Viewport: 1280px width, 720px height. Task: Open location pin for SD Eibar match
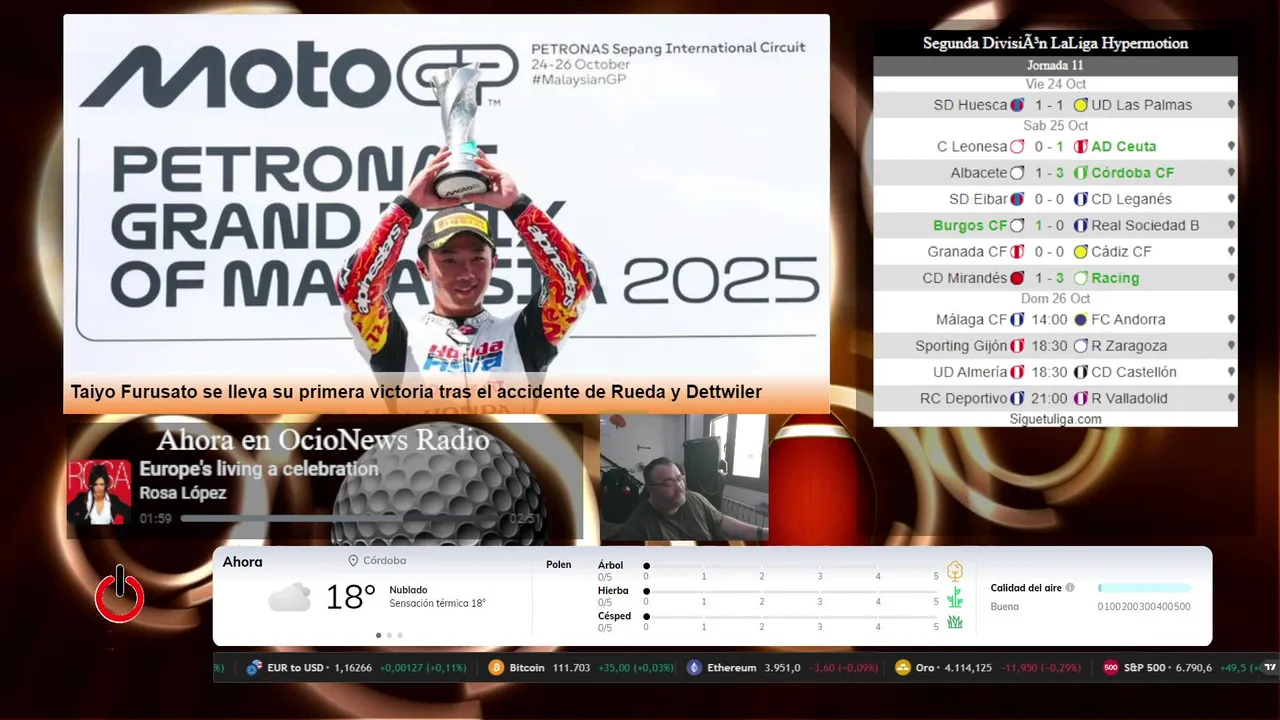[1231, 199]
